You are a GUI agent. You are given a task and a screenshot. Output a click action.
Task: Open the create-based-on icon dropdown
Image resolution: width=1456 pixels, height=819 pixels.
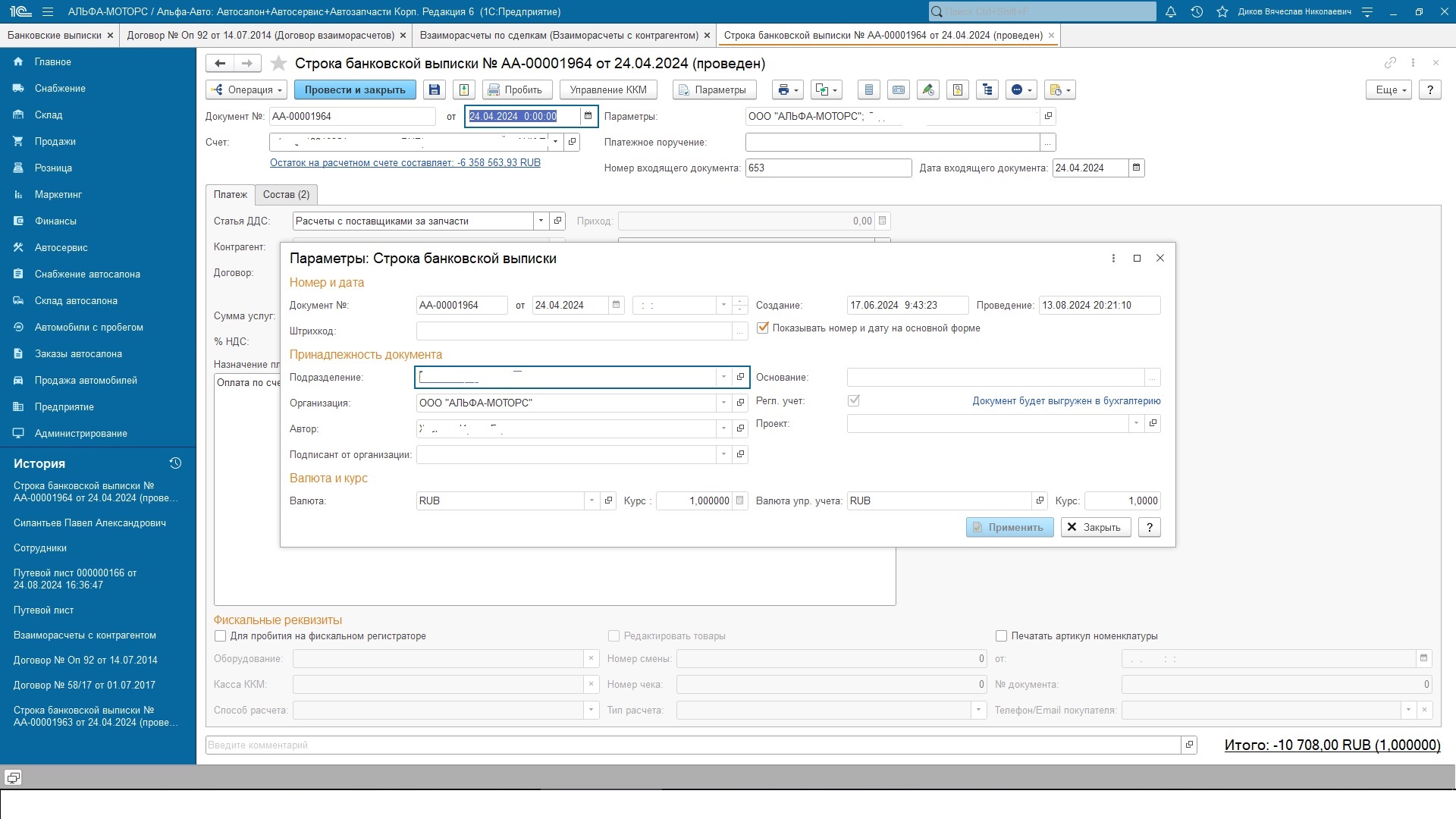pos(827,89)
